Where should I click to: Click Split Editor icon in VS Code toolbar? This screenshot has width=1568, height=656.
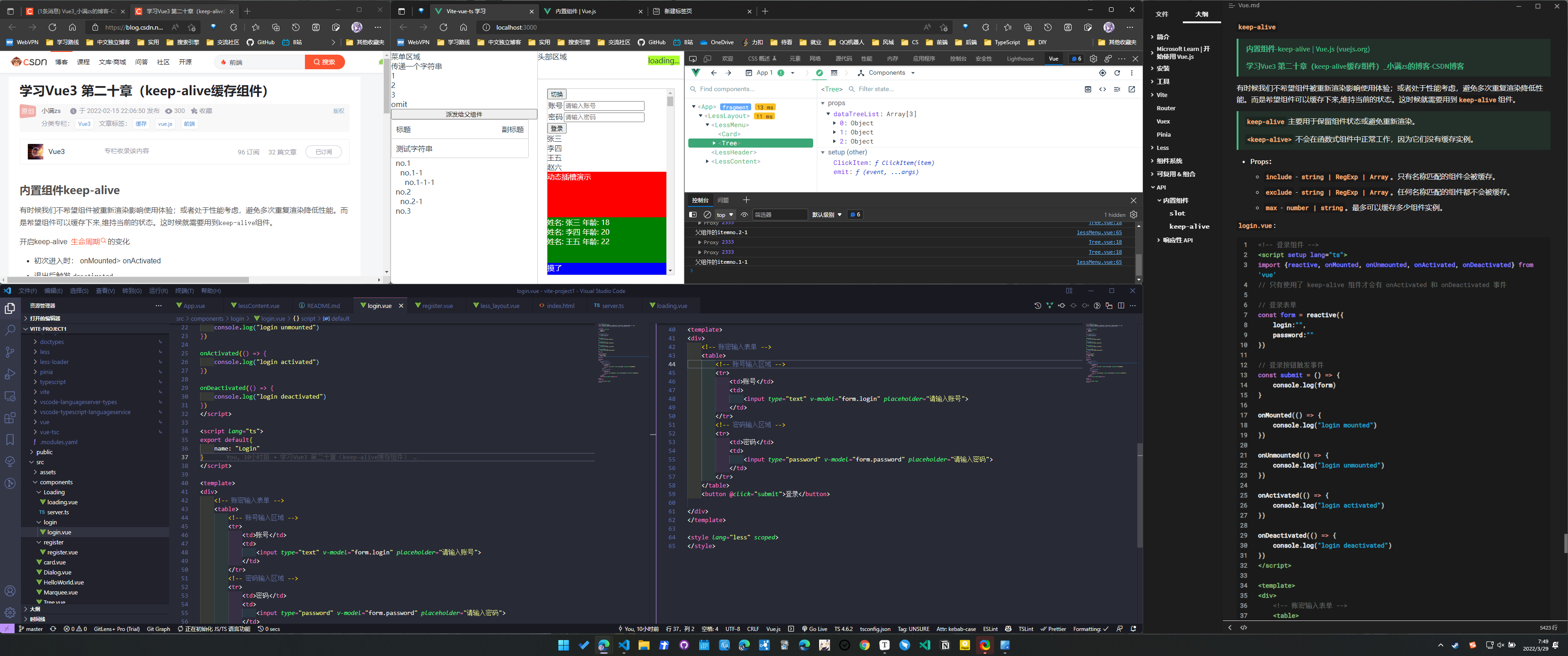coord(1120,306)
